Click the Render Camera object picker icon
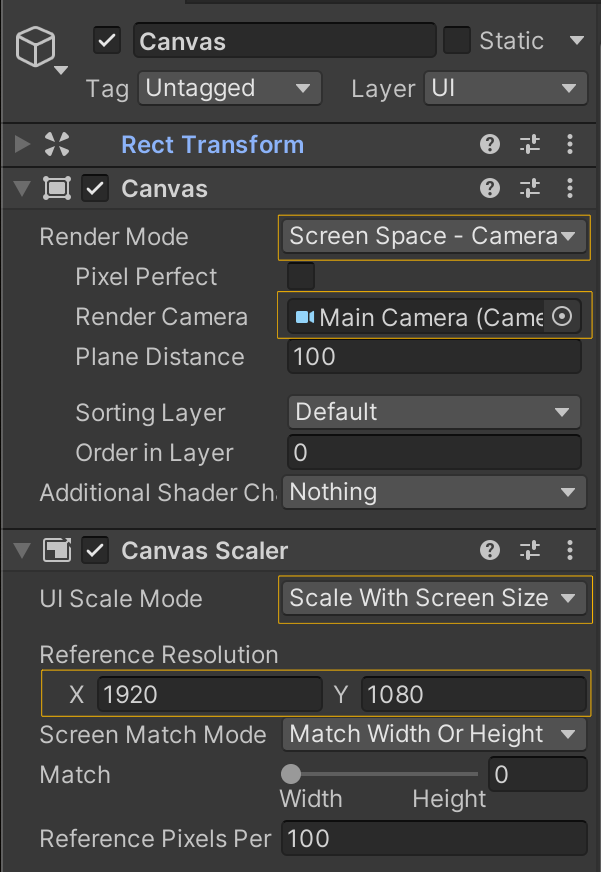Viewport: 601px width, 872px height. pyautogui.click(x=562, y=317)
